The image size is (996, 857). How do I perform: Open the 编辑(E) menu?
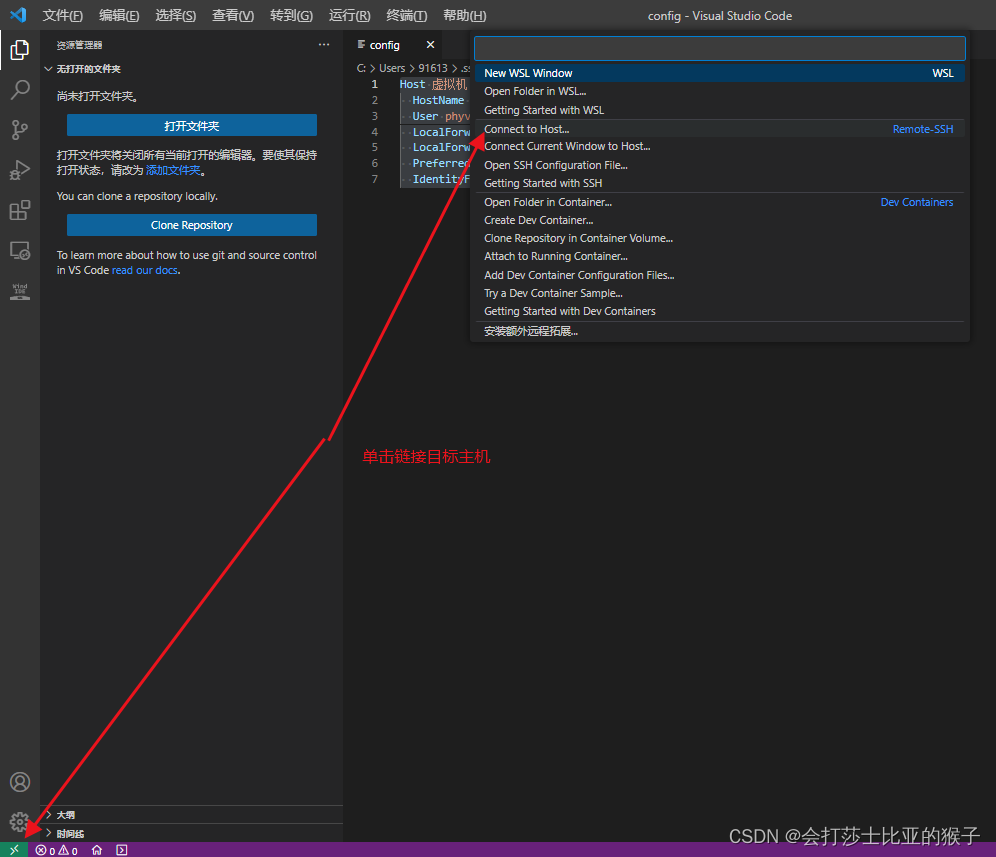coord(119,15)
